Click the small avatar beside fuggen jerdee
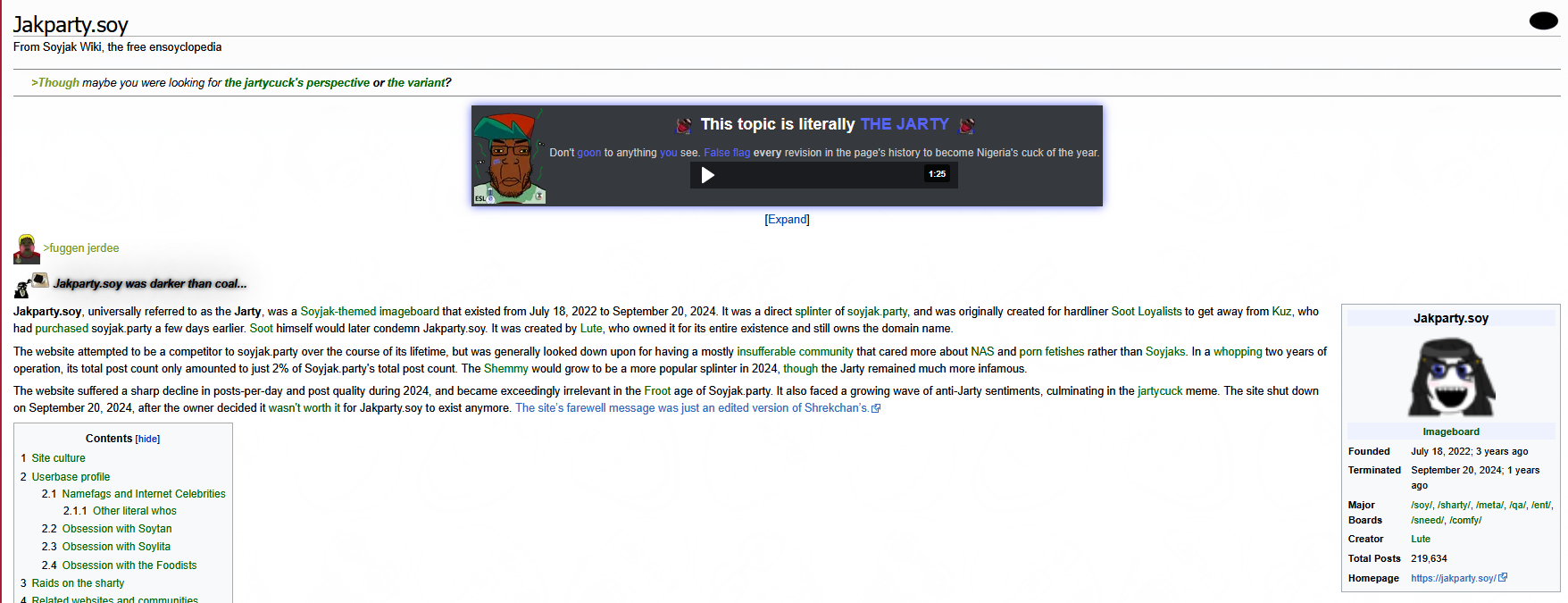The height and width of the screenshot is (603, 1568). tap(27, 249)
